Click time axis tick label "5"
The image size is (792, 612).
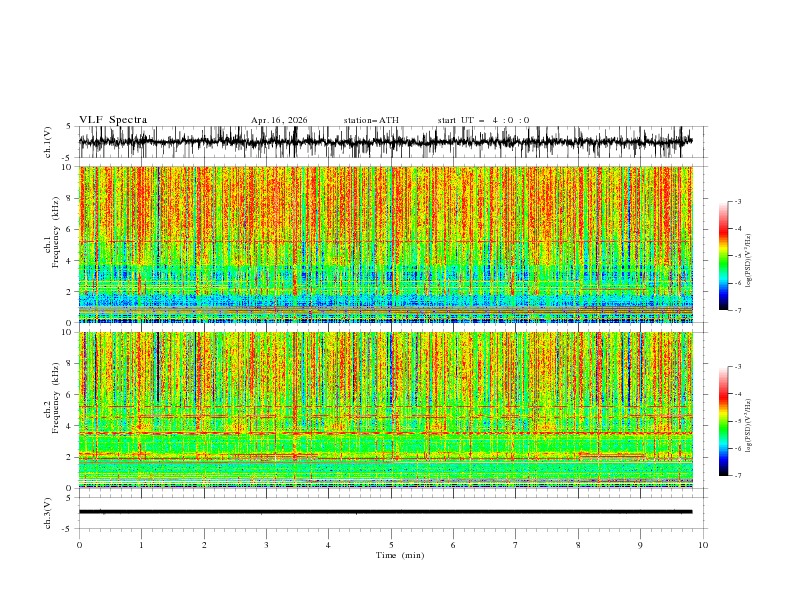pos(391,545)
